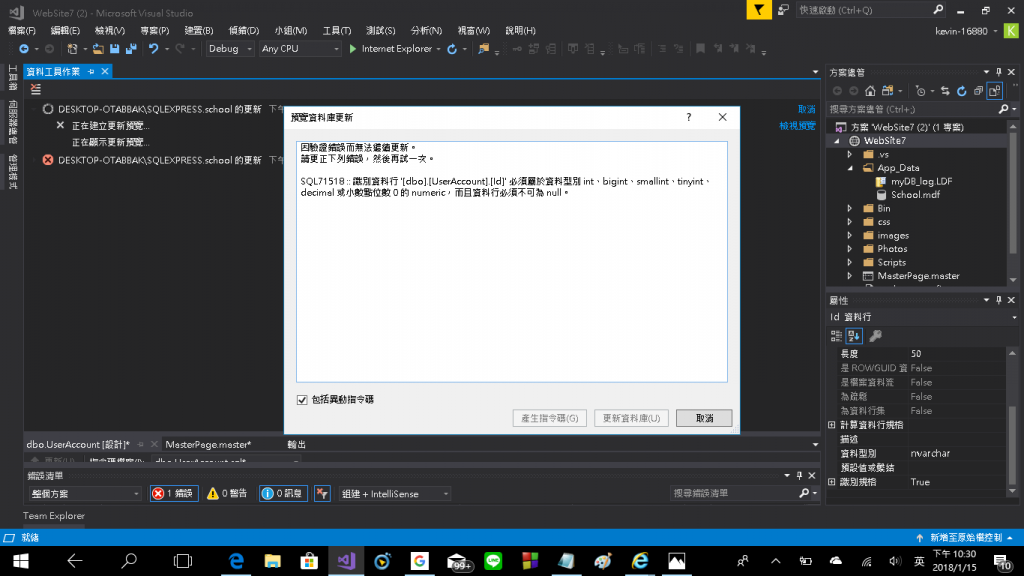This screenshot has height=576, width=1024.
Task: Click the view preview (檢視預覽) link
Action: (x=797, y=125)
